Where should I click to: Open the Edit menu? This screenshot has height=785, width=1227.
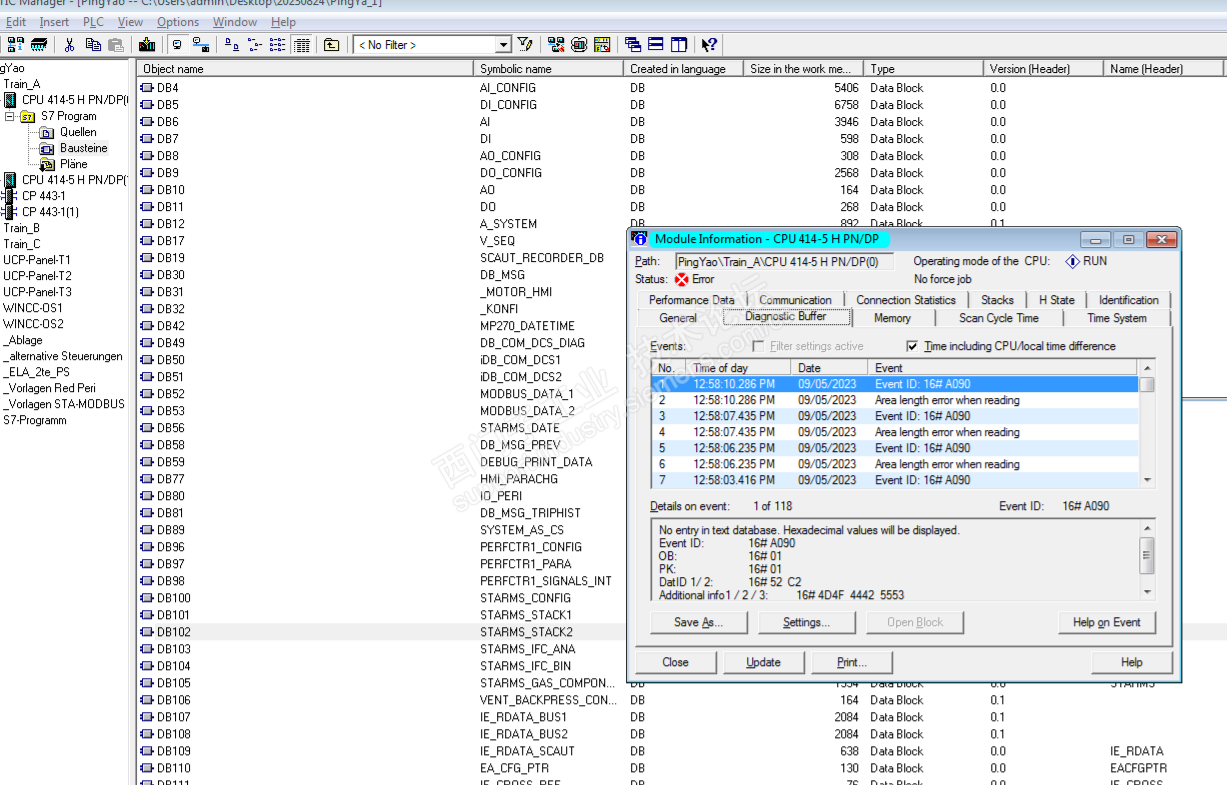pyautogui.click(x=16, y=22)
